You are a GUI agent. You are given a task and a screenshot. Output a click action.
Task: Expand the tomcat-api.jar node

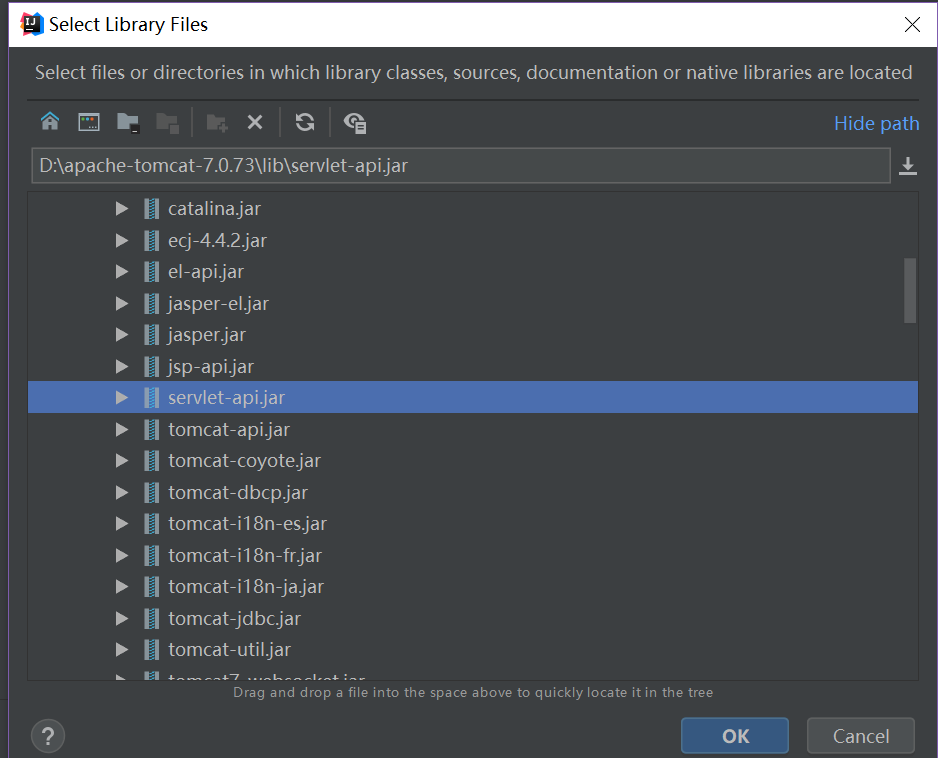pos(122,430)
